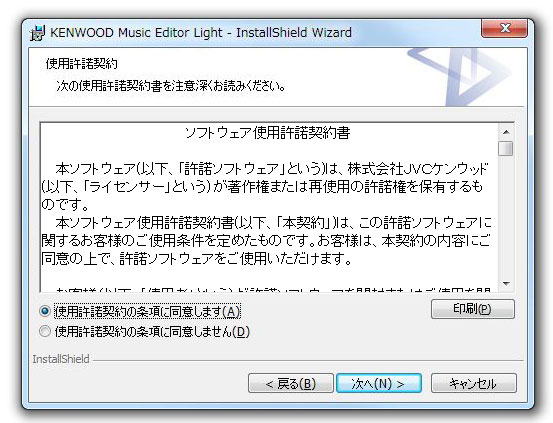Click the paragraph starting 本ソフトウェア使用許諾契約書(以下
Viewport: 553px width, 423px height.
coord(266,241)
